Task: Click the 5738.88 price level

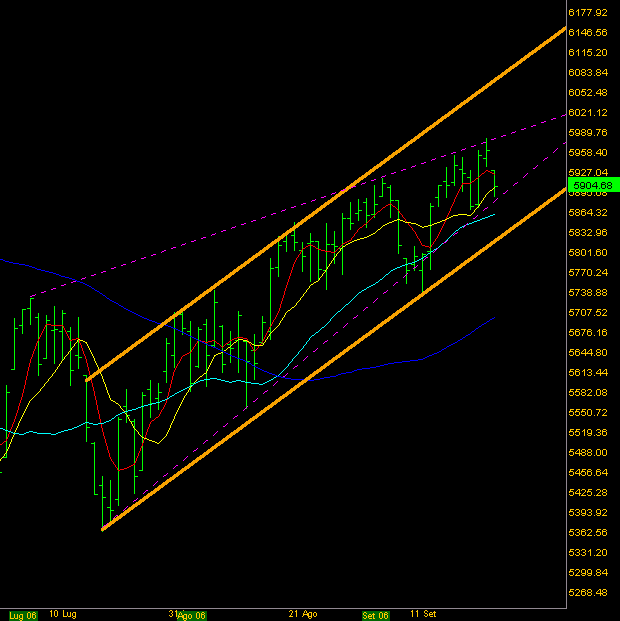Action: pos(588,292)
